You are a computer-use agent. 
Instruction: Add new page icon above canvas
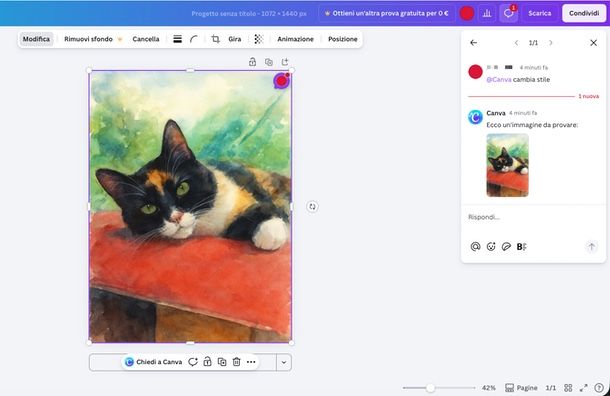pyautogui.click(x=285, y=62)
